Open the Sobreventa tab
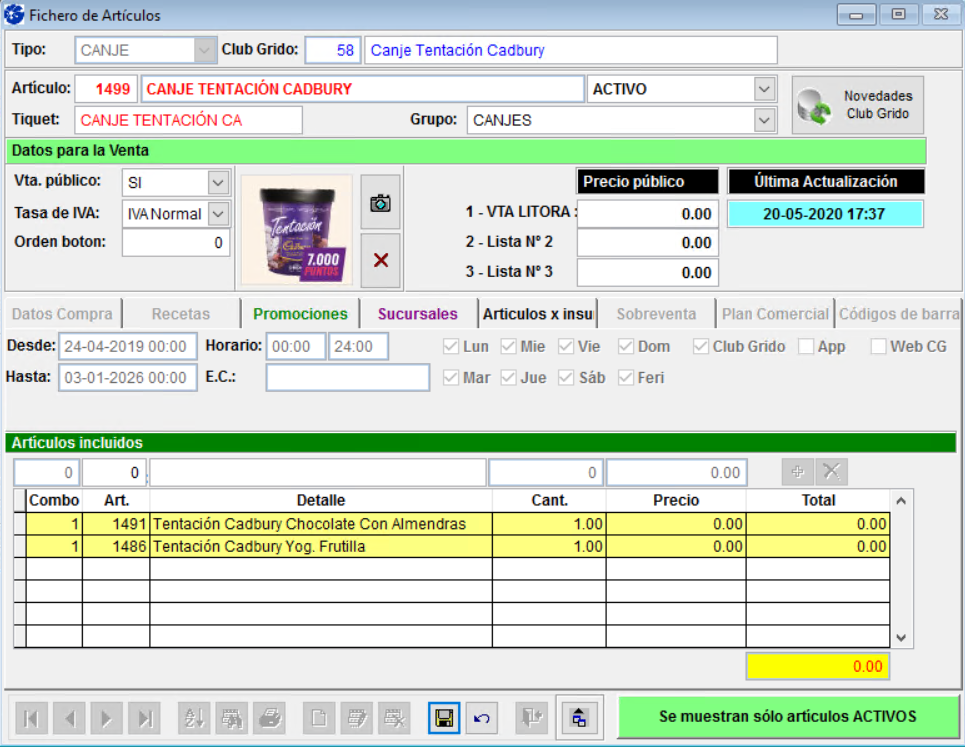 656,314
